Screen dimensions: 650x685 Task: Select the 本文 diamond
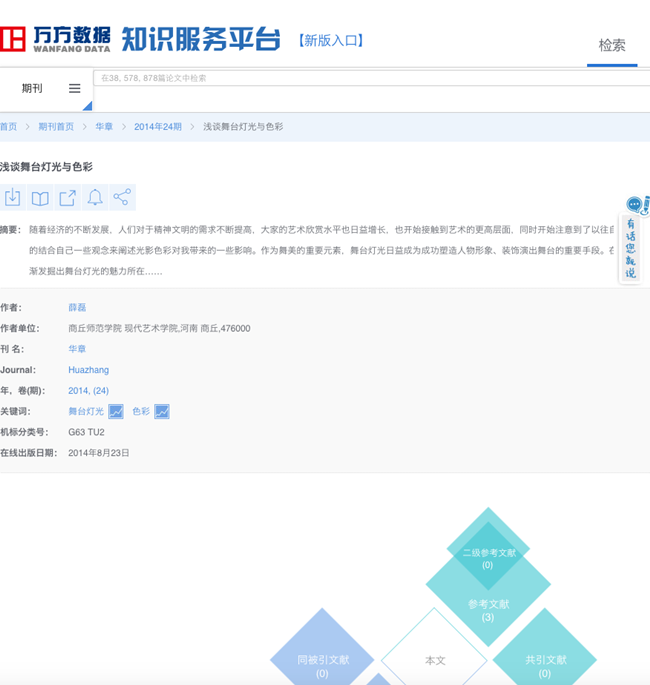pyautogui.click(x=435, y=660)
